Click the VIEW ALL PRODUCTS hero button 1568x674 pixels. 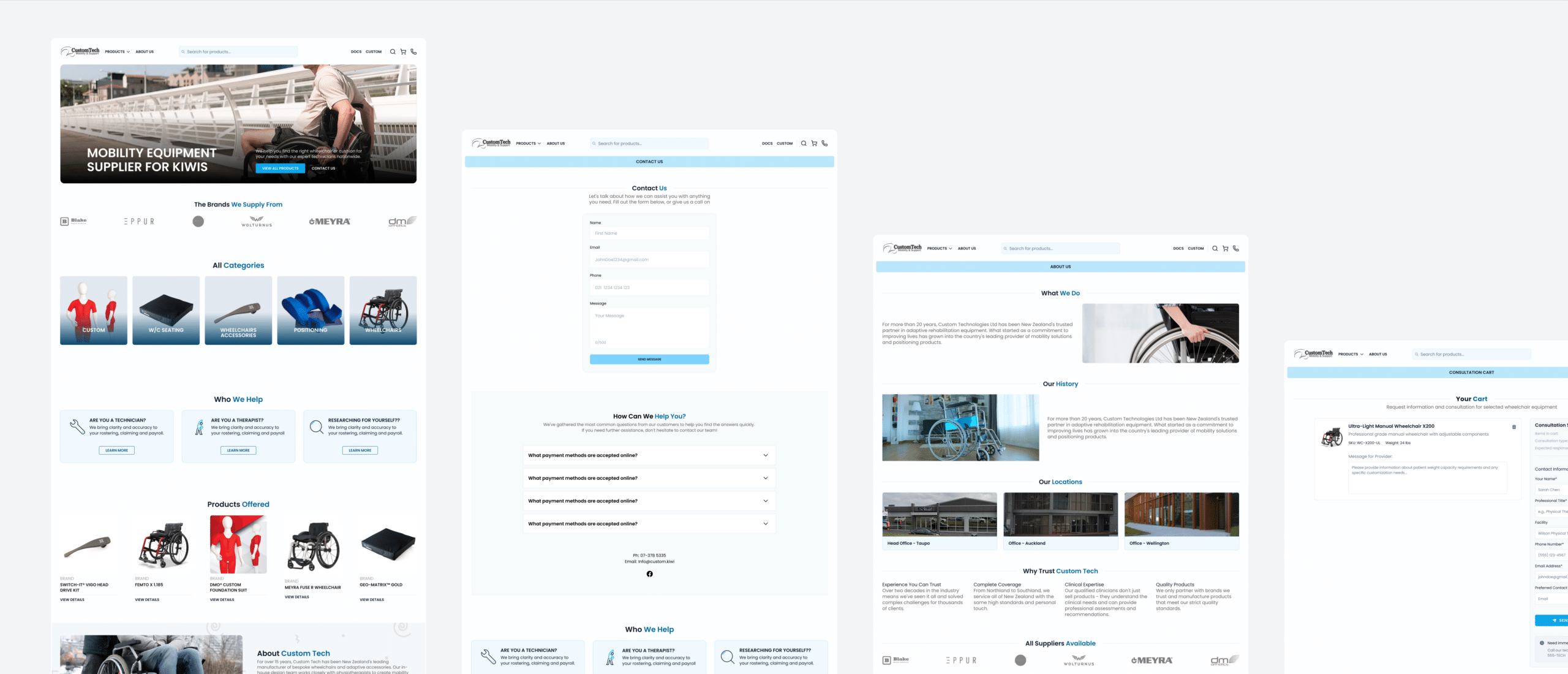(x=280, y=168)
